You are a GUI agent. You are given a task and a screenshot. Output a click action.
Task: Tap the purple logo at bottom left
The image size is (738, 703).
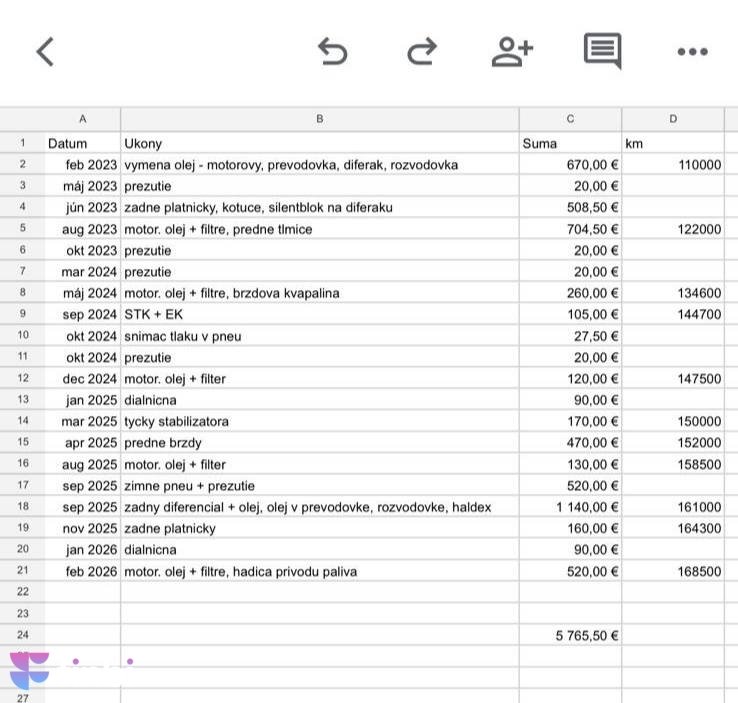[29, 669]
